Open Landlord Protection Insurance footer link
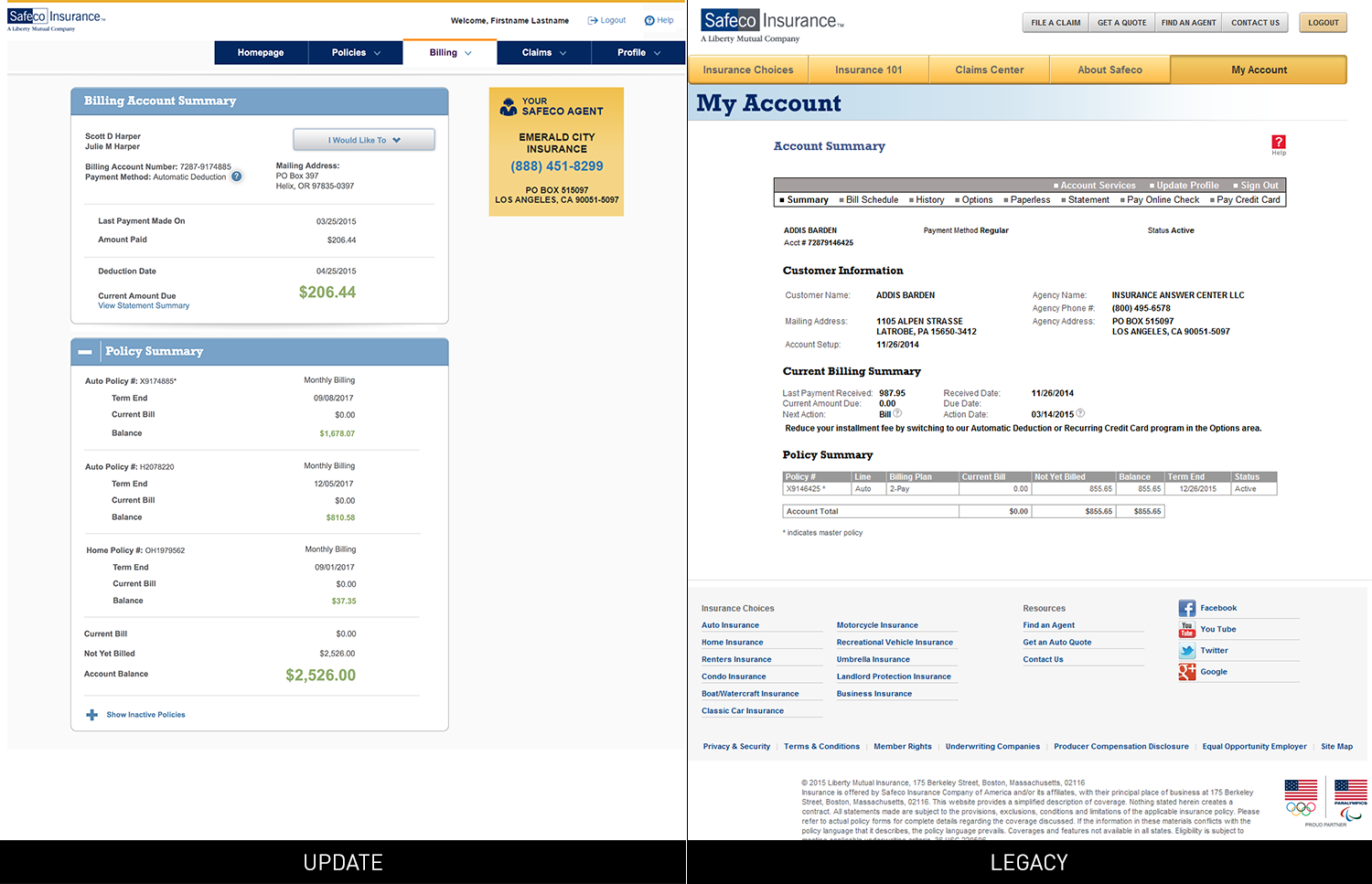Screen dimensions: 1372x884 click(x=894, y=676)
